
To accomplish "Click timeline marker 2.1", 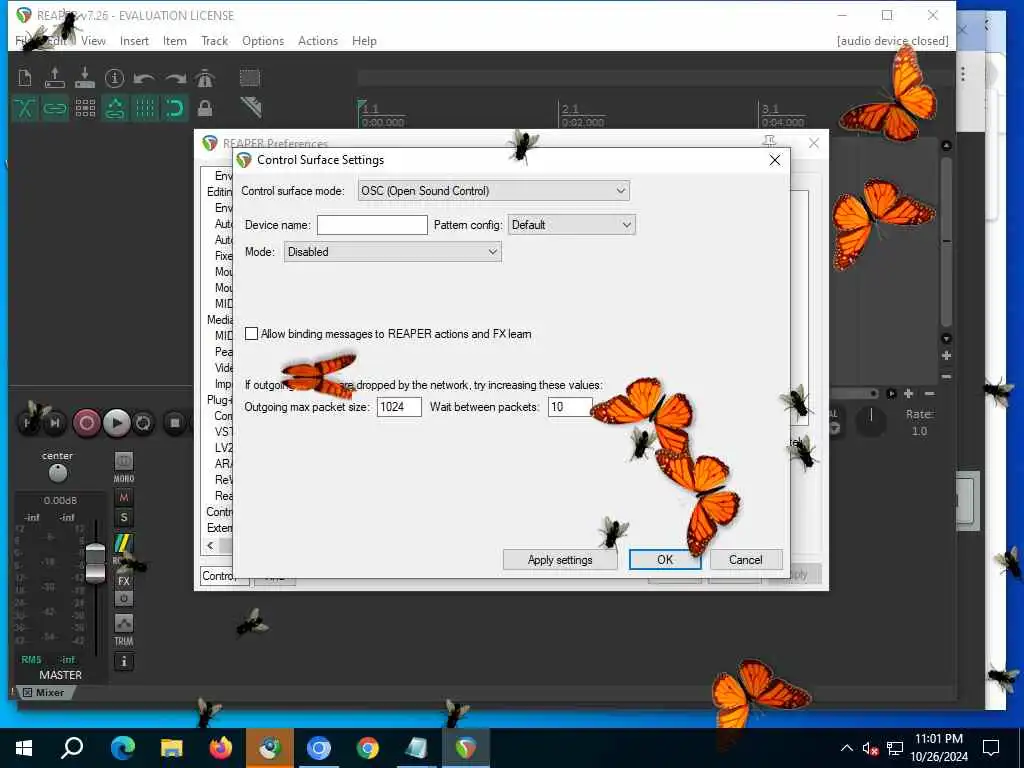I will point(570,108).
